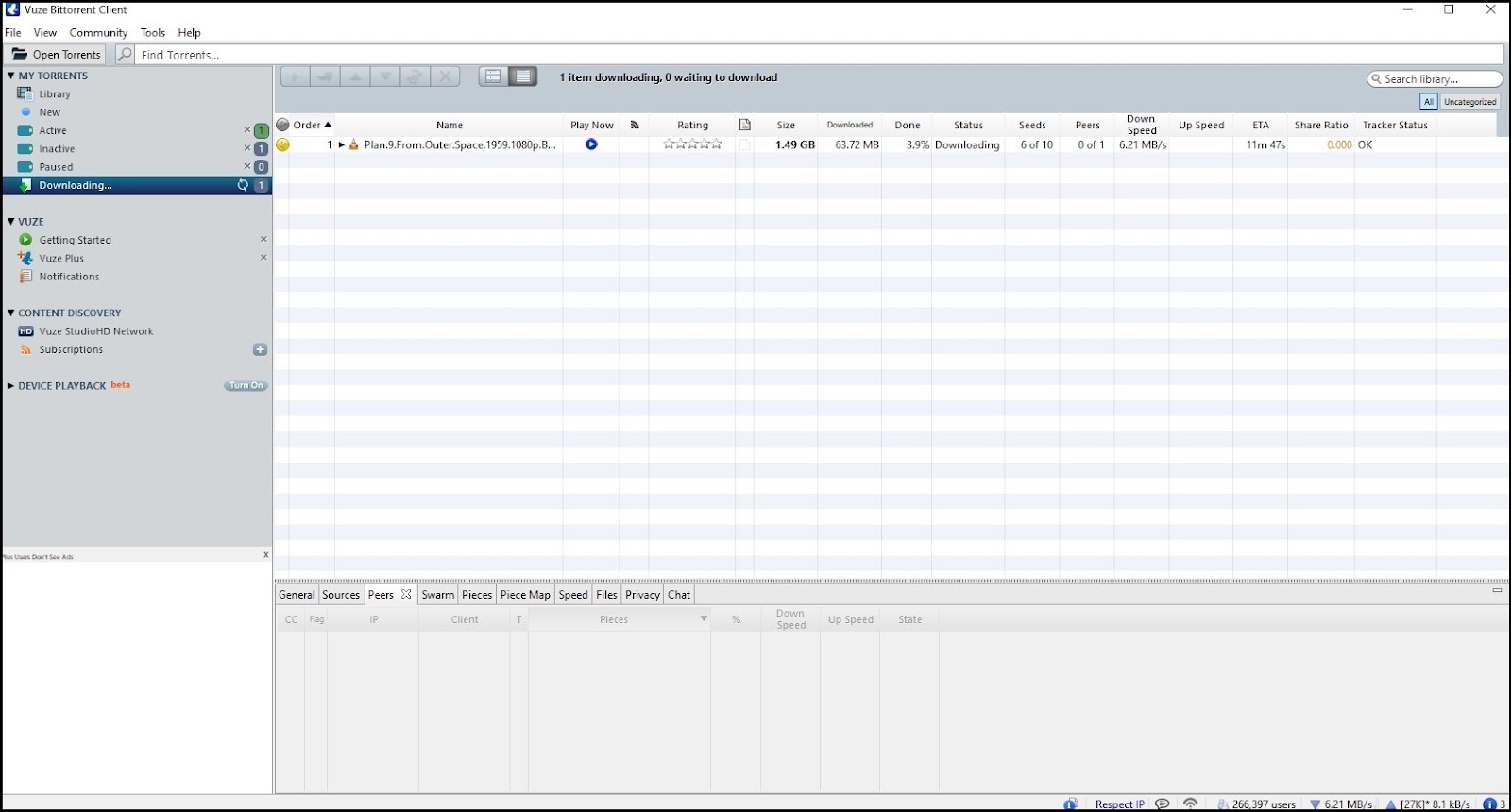Viewport: 1511px width, 812px height.
Task: Click the 266,397 users status entry
Action: 1256,804
